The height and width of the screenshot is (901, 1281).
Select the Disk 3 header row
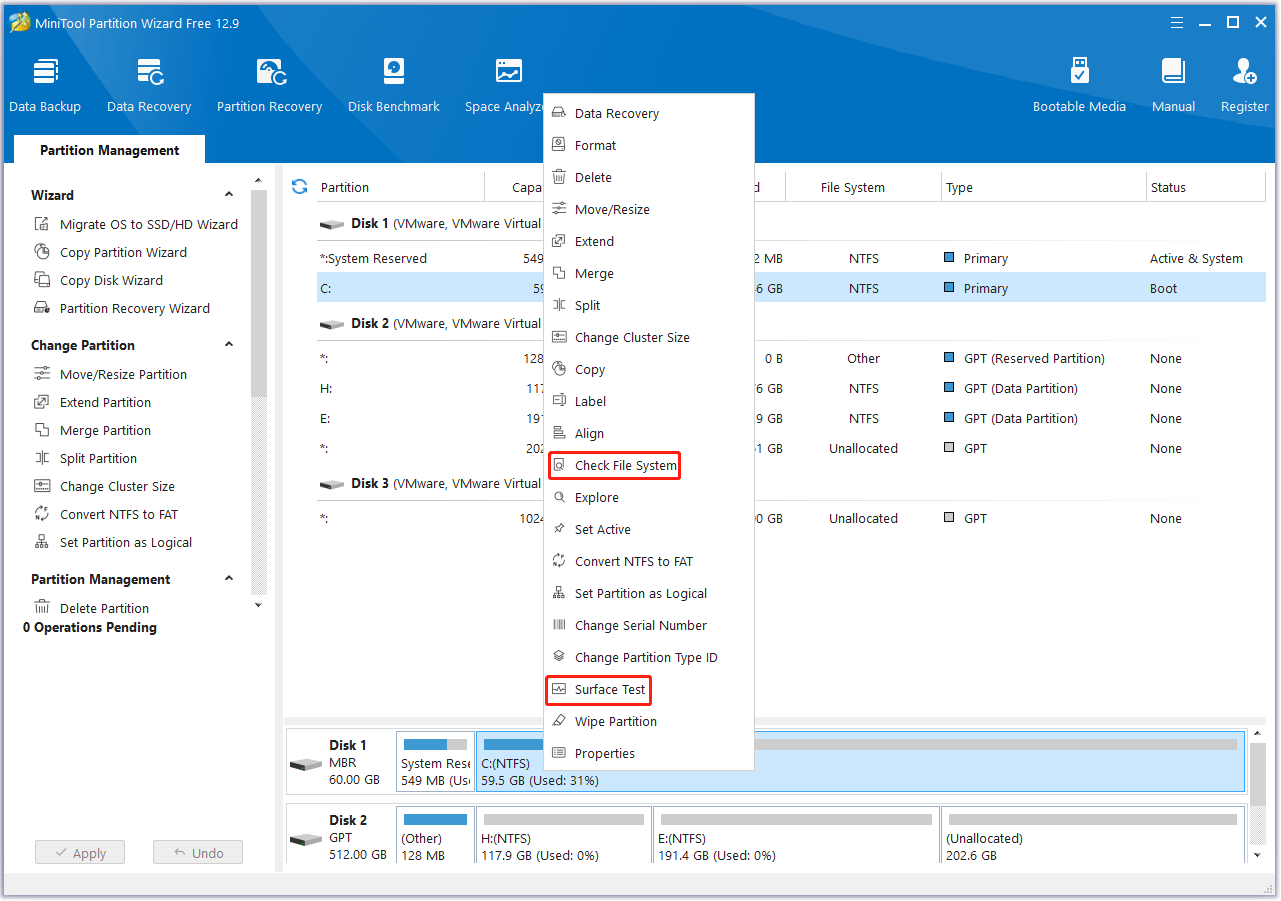(x=791, y=484)
